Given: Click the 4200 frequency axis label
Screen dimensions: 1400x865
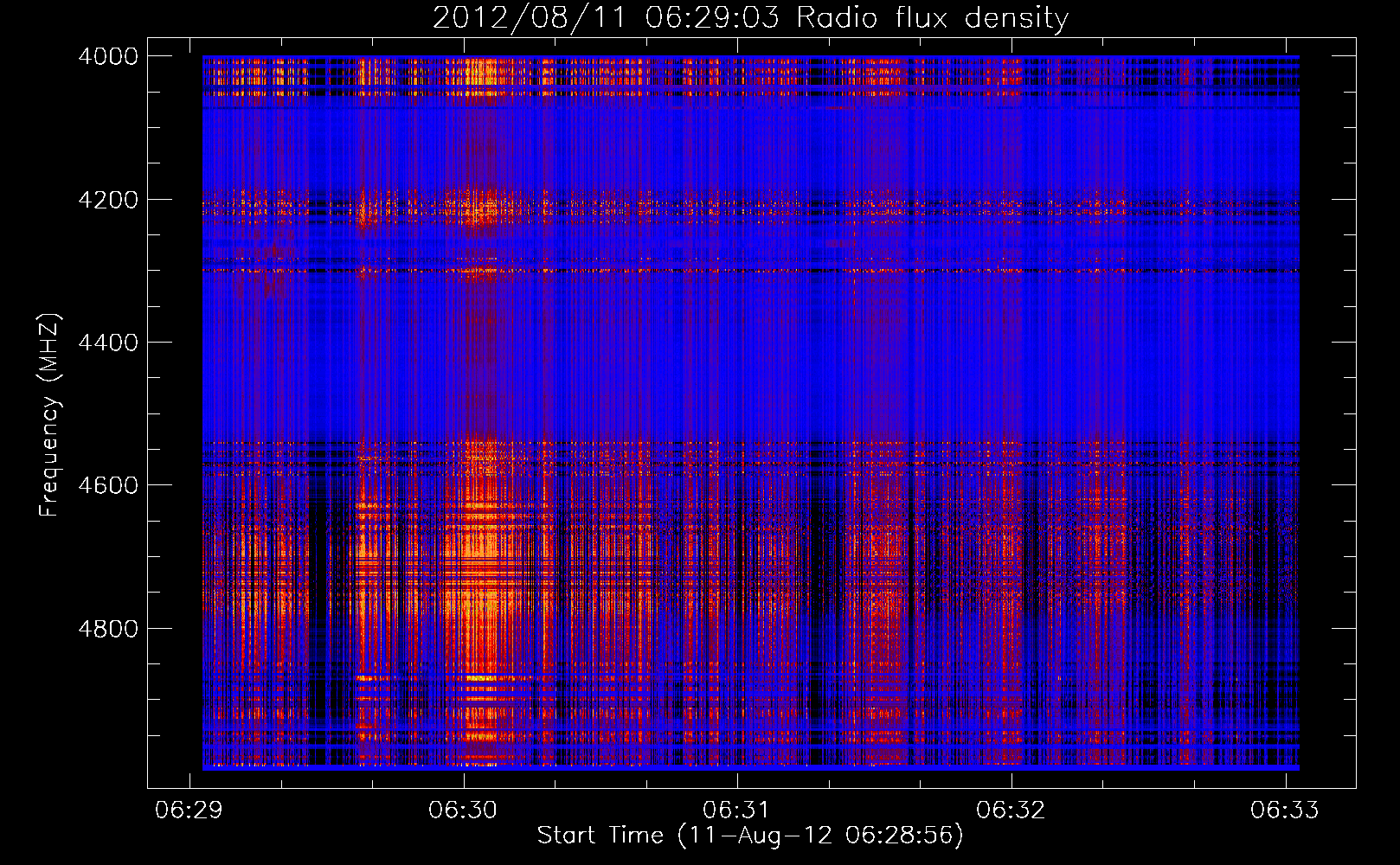Looking at the screenshot, I should (108, 199).
